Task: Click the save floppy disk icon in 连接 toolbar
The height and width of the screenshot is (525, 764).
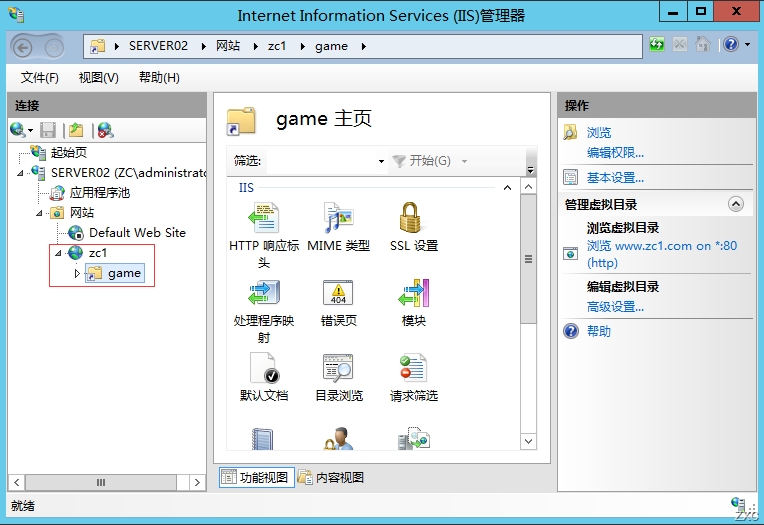Action: click(48, 130)
